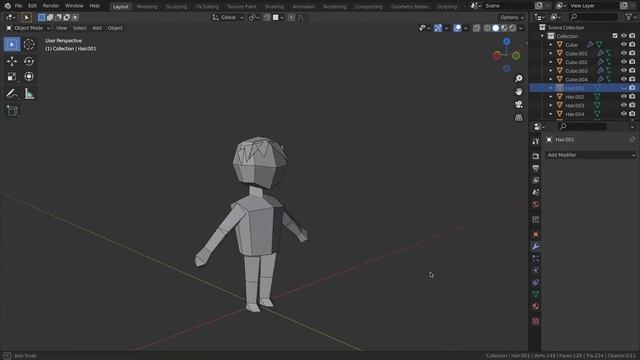Disable Cube.003 render camera icon
The width and height of the screenshot is (640, 360).
[x=632, y=71]
